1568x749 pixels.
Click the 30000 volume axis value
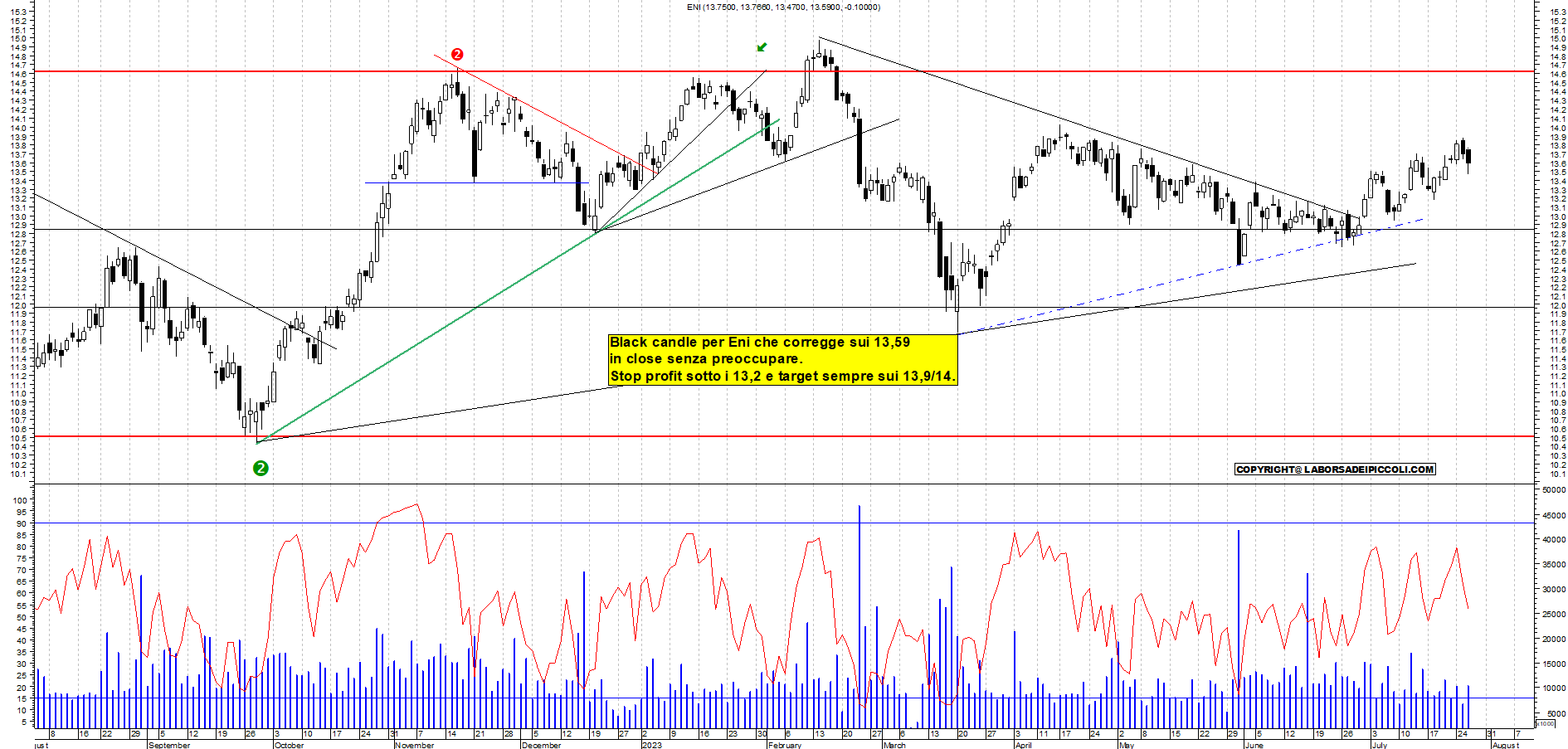(1553, 589)
